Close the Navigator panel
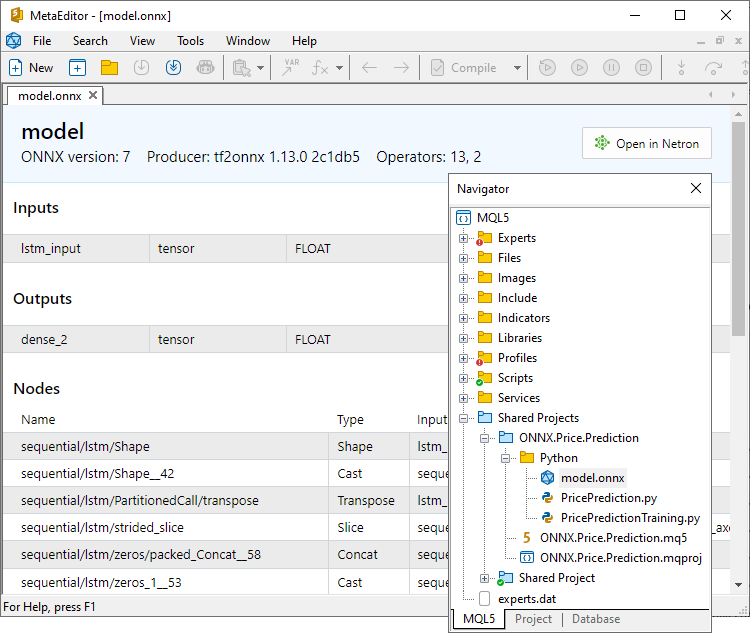Image resolution: width=750 pixels, height=633 pixels. click(696, 189)
